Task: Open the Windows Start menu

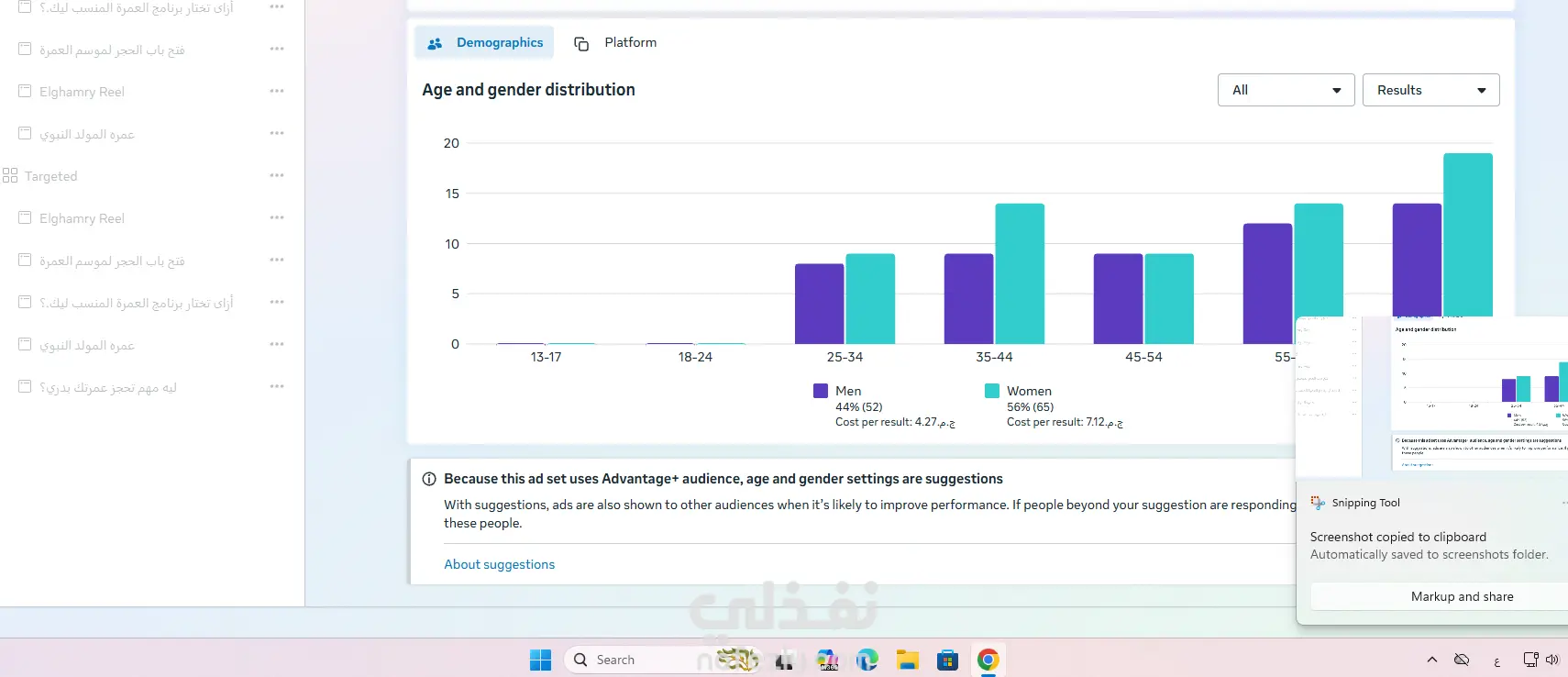Action: pyautogui.click(x=541, y=660)
